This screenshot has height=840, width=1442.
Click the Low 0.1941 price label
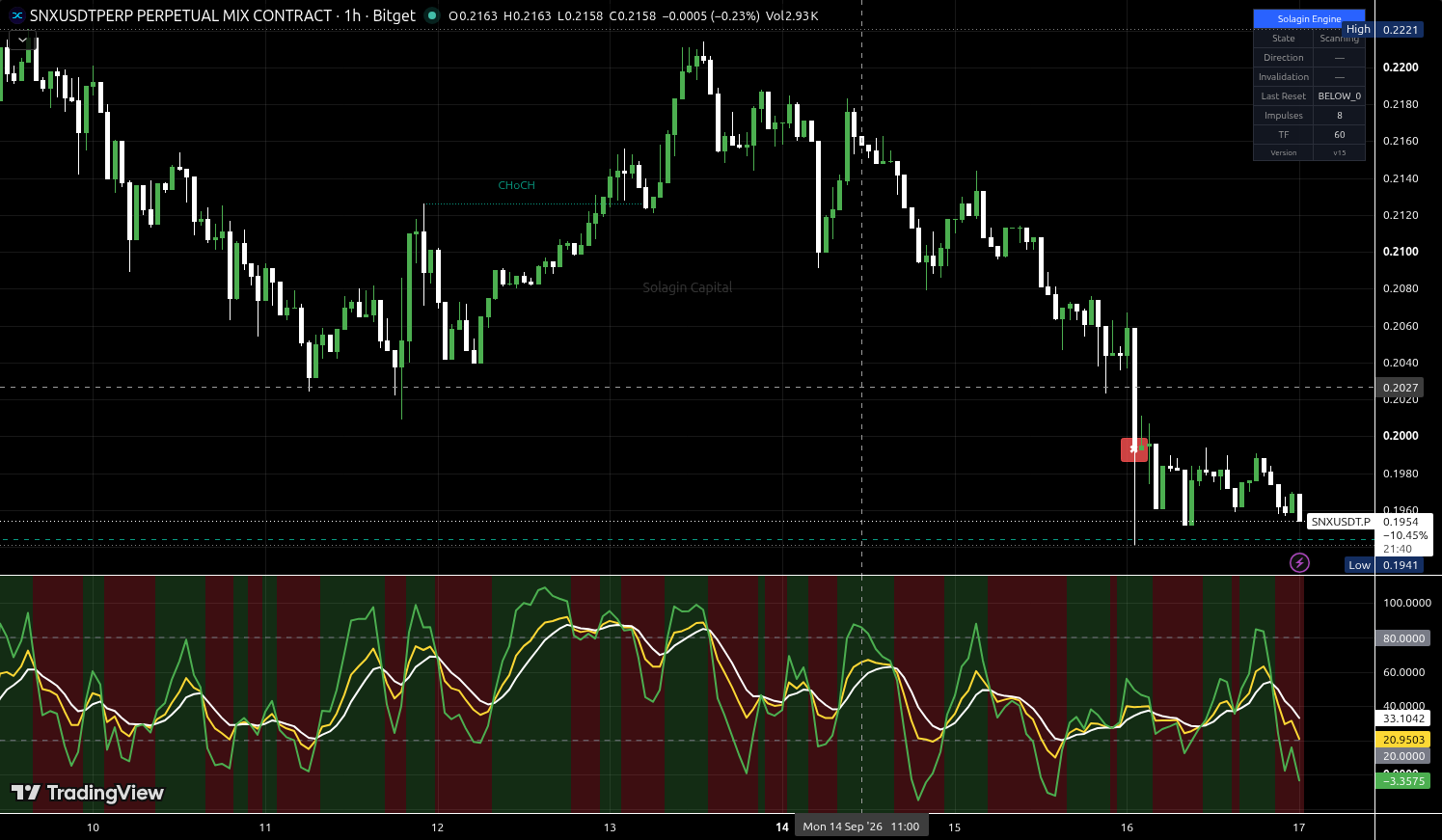[x=1383, y=565]
